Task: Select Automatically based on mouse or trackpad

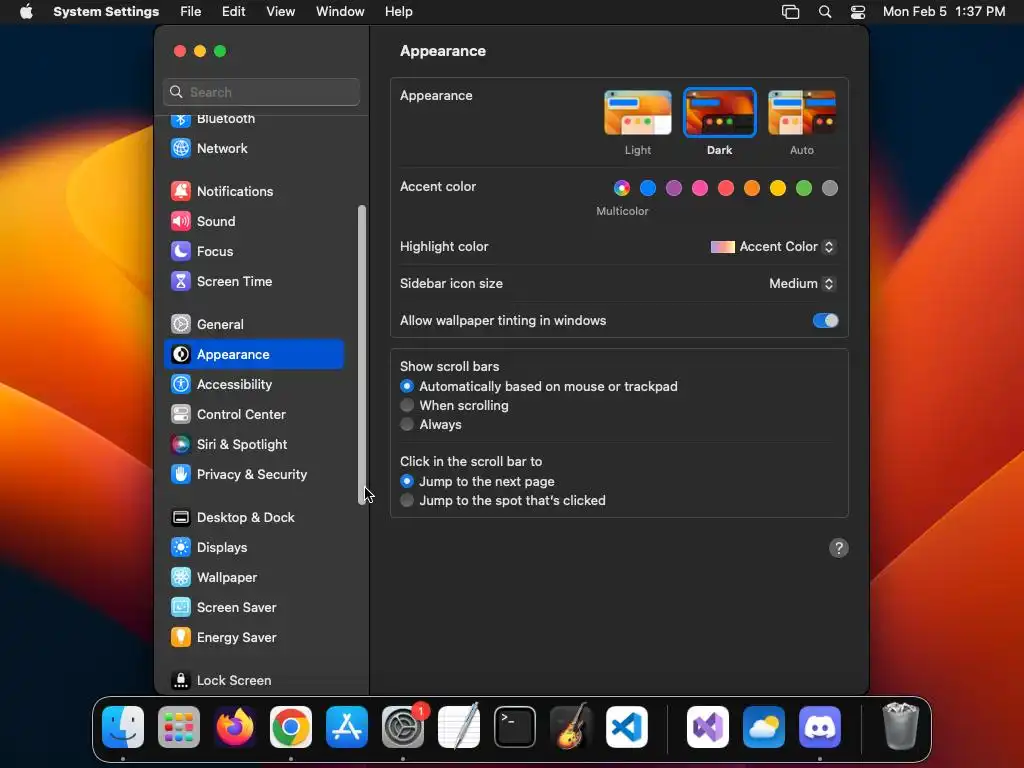Action: pyautogui.click(x=407, y=387)
